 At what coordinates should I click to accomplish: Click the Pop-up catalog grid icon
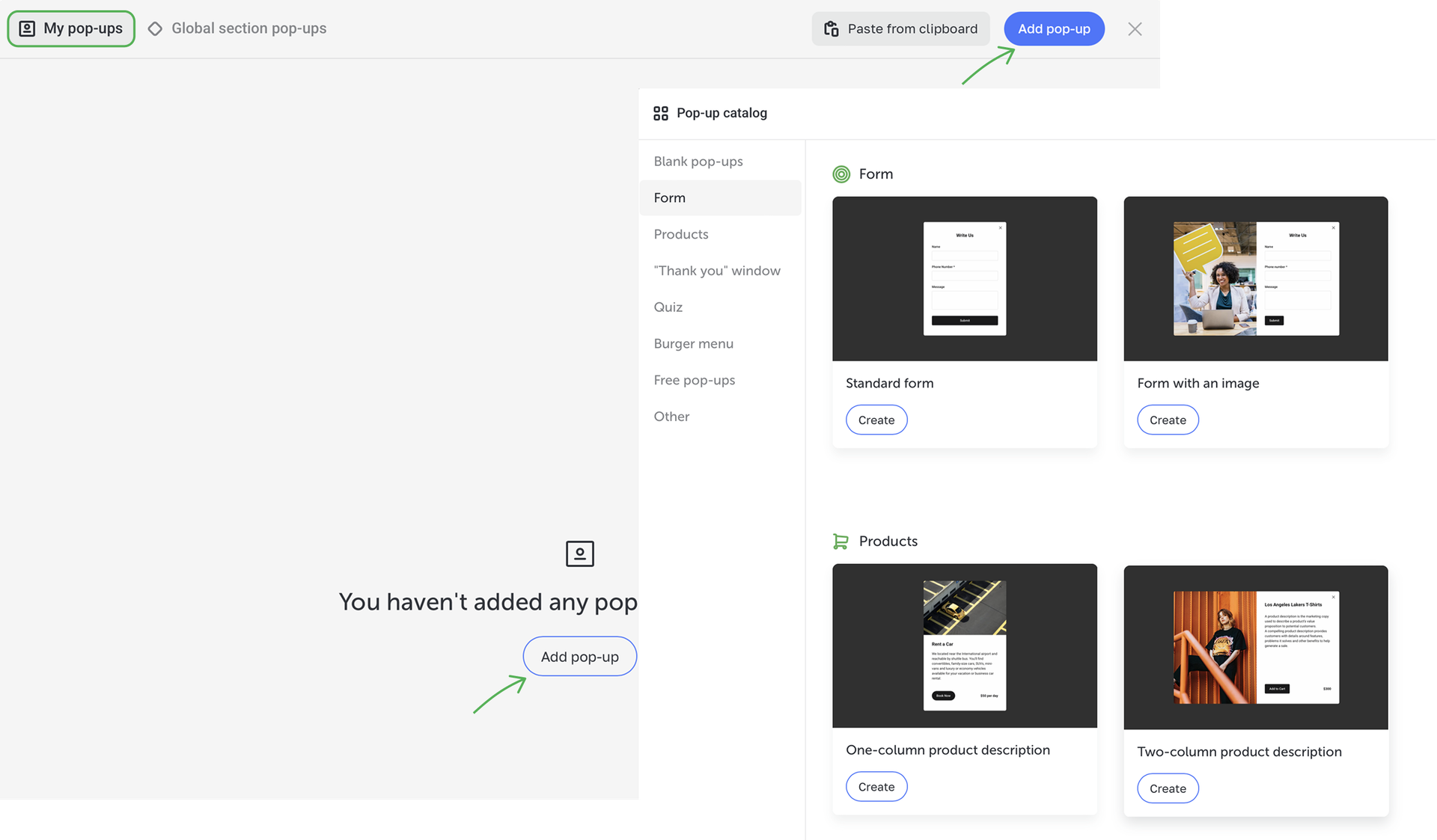(660, 113)
